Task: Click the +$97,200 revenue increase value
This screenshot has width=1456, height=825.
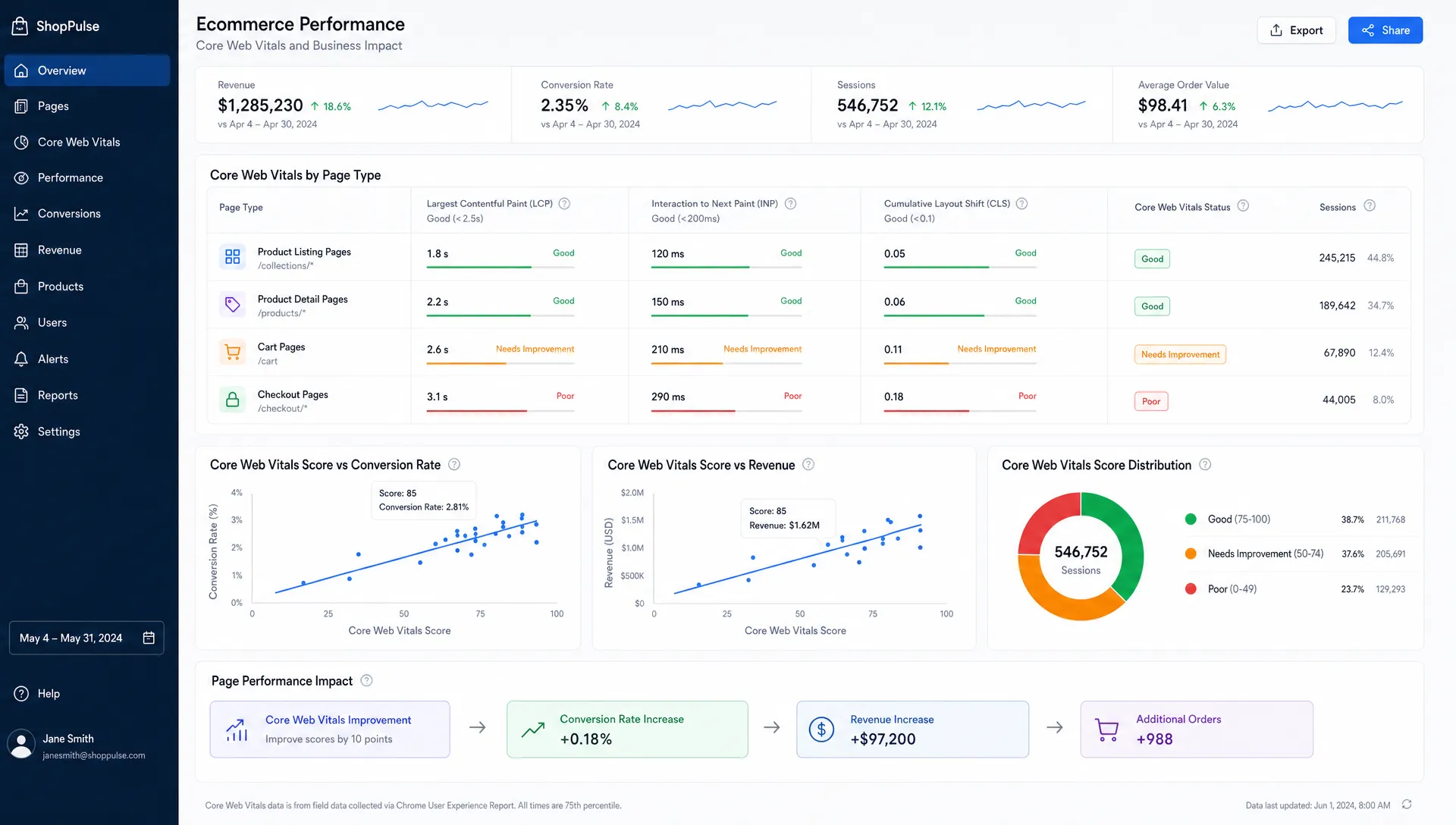Action: [x=883, y=739]
